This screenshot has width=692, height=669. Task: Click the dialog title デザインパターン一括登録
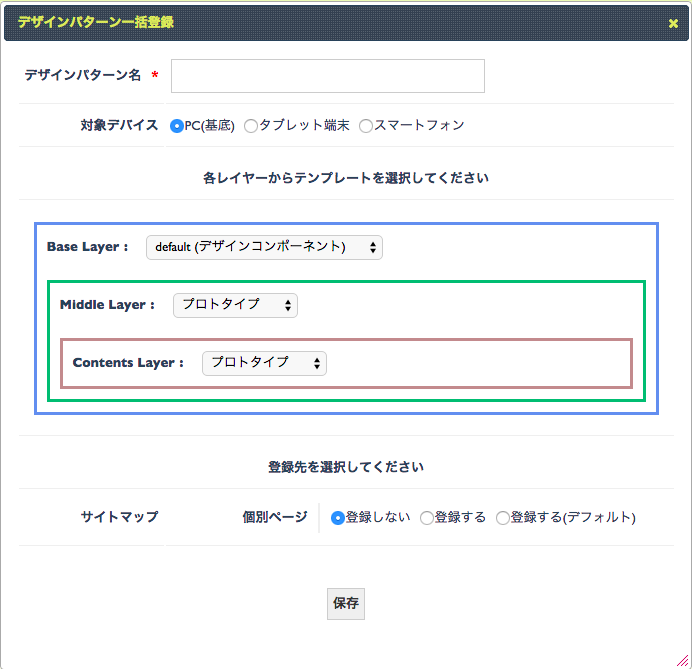(x=96, y=22)
